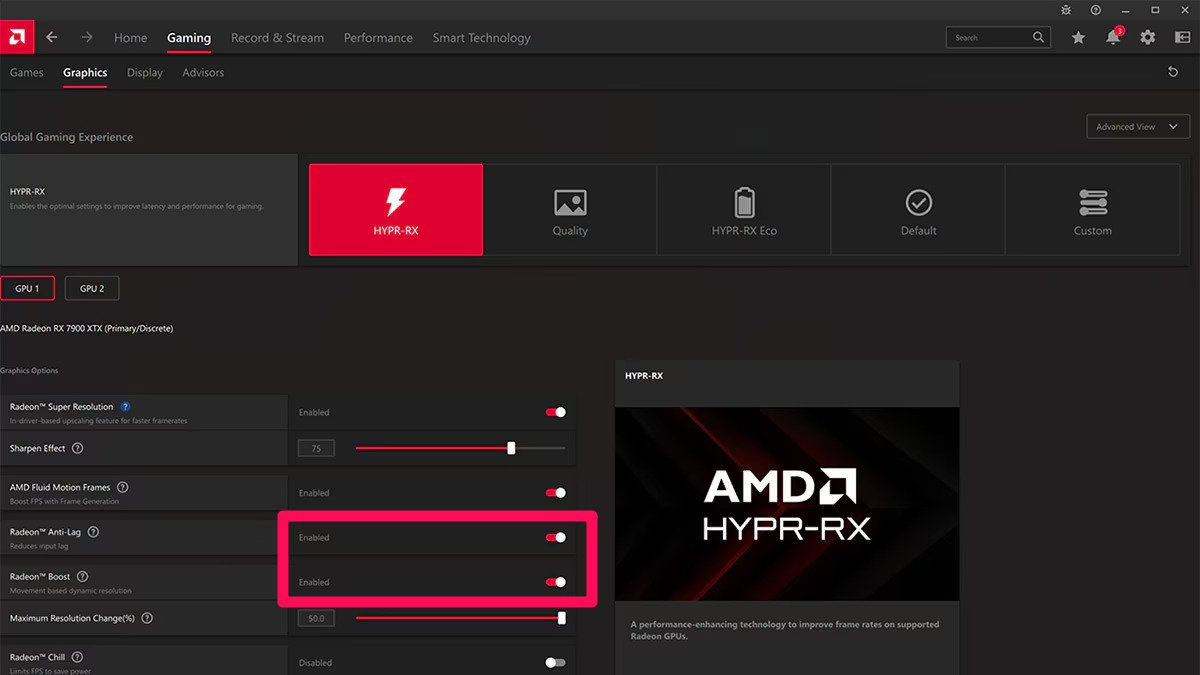This screenshot has height=675, width=1200.
Task: Click the back navigation arrow
Action: point(51,37)
